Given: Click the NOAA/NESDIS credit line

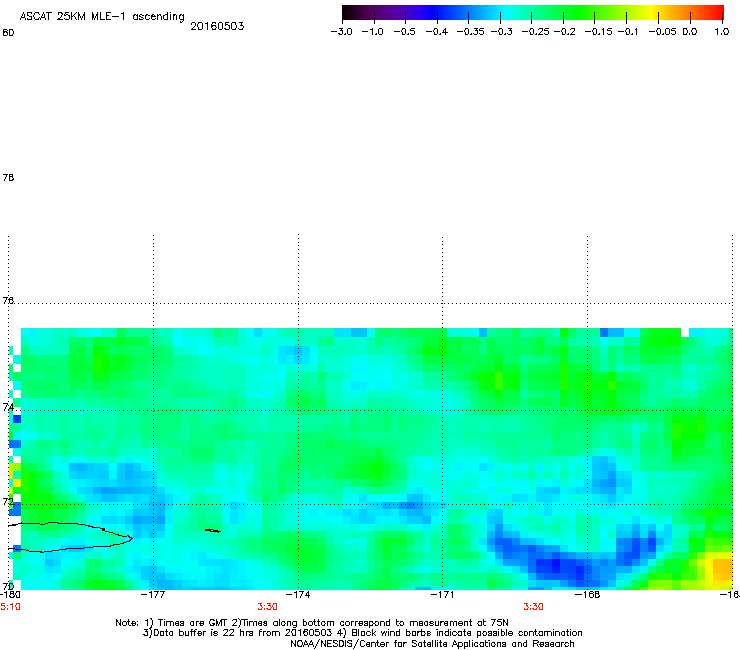Looking at the screenshot, I should [x=432, y=644].
